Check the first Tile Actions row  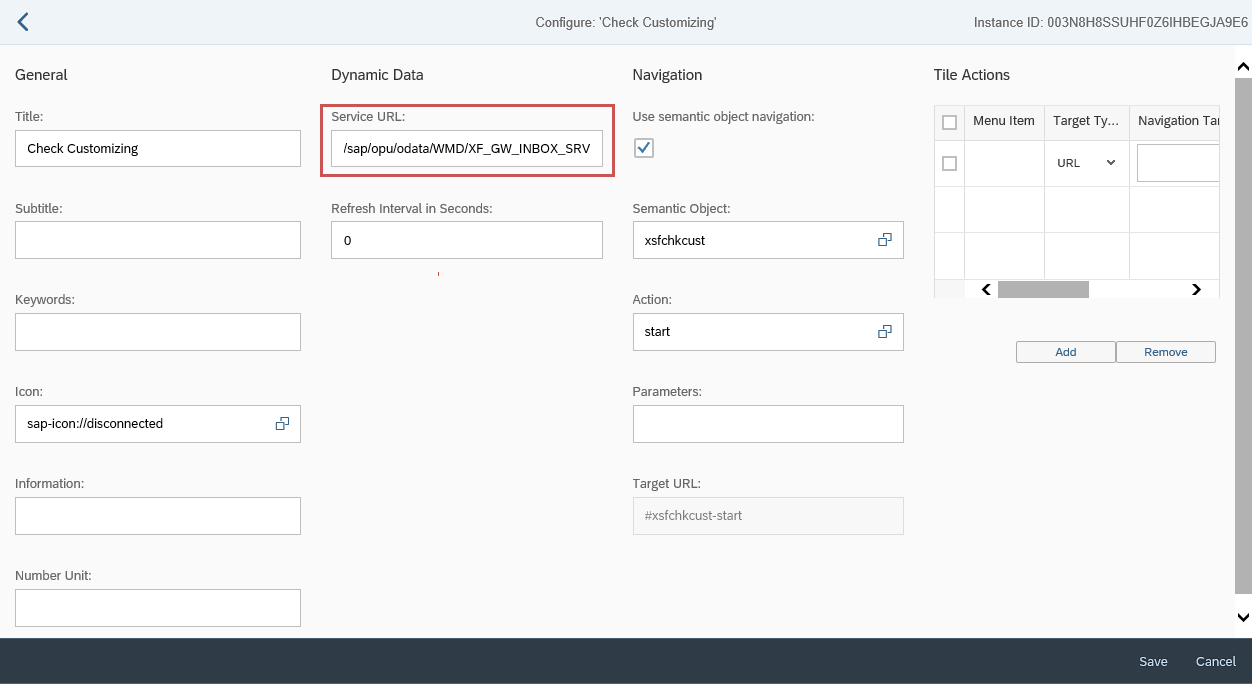coord(948,163)
